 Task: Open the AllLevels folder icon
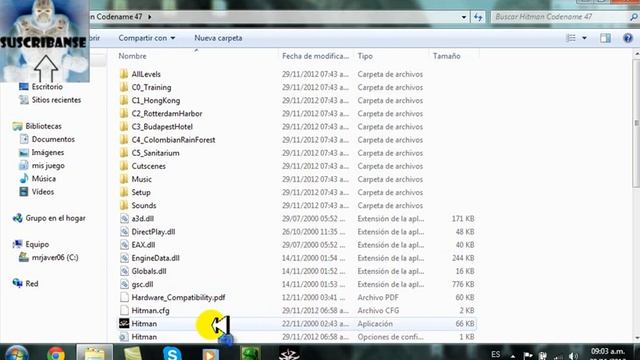124,74
